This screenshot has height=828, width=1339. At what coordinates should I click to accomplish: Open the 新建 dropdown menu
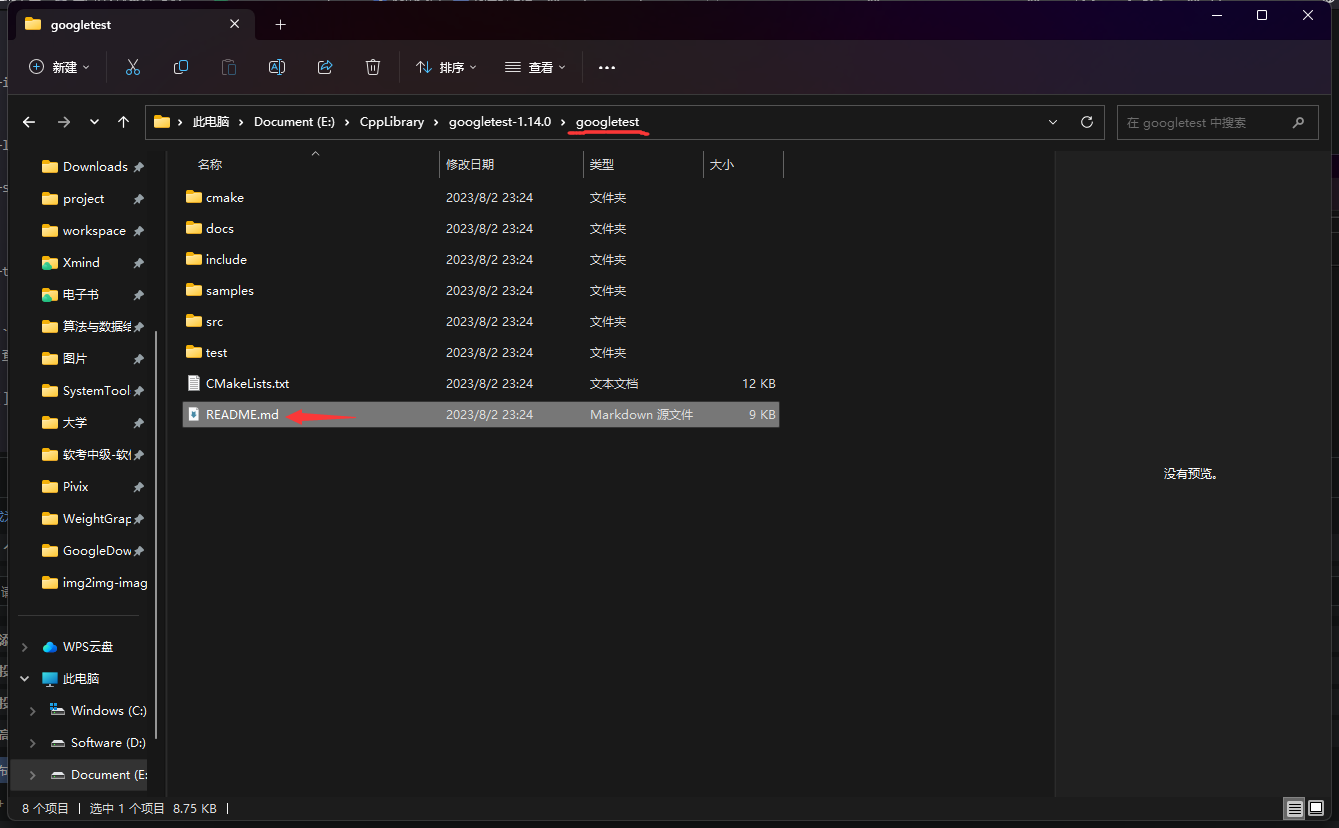click(x=60, y=67)
